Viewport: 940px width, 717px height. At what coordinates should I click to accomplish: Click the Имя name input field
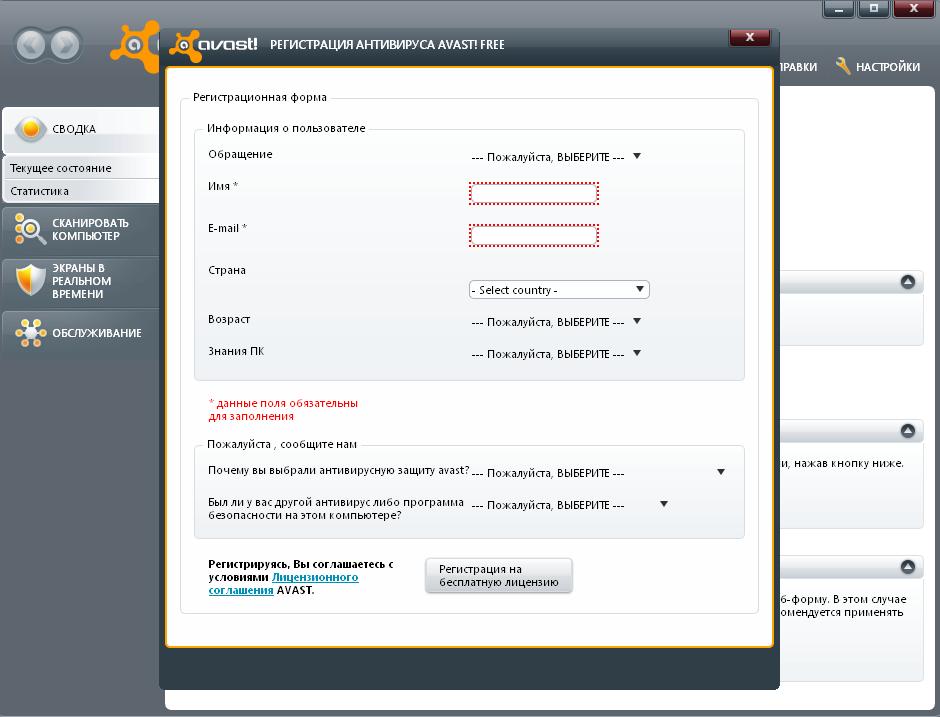[534, 193]
